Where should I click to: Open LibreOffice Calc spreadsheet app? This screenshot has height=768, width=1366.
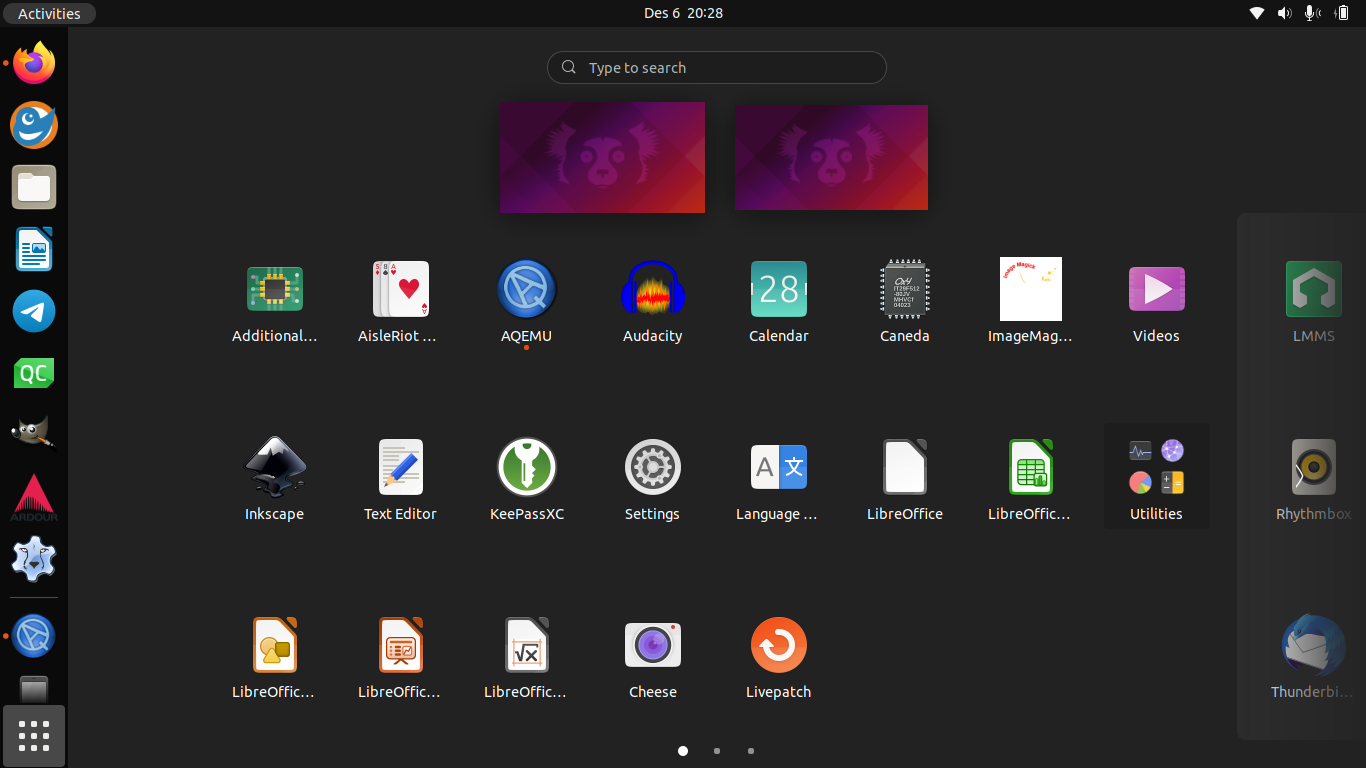[1031, 480]
